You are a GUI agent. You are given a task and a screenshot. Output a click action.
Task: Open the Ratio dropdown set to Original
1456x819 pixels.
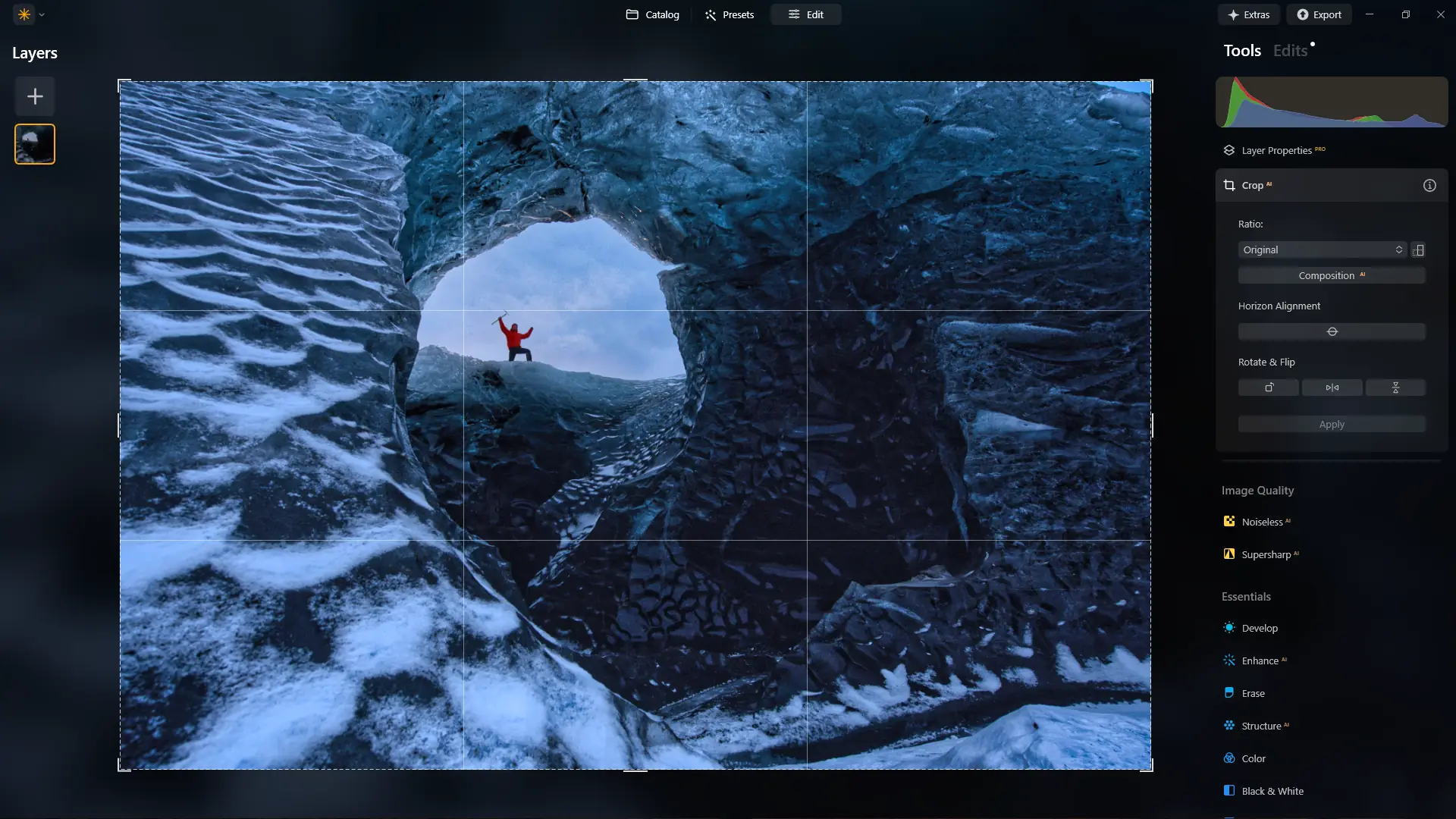click(x=1322, y=249)
